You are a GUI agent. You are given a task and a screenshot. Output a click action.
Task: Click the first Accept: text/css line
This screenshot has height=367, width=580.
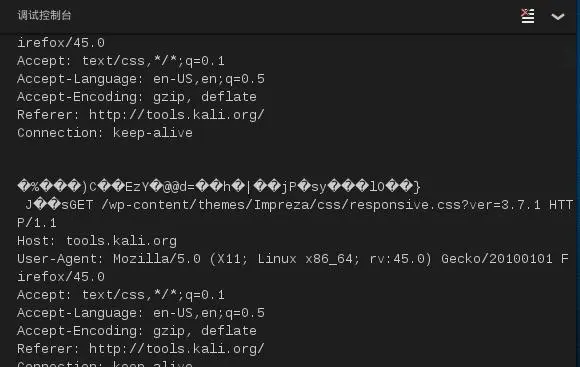[x=121, y=61]
